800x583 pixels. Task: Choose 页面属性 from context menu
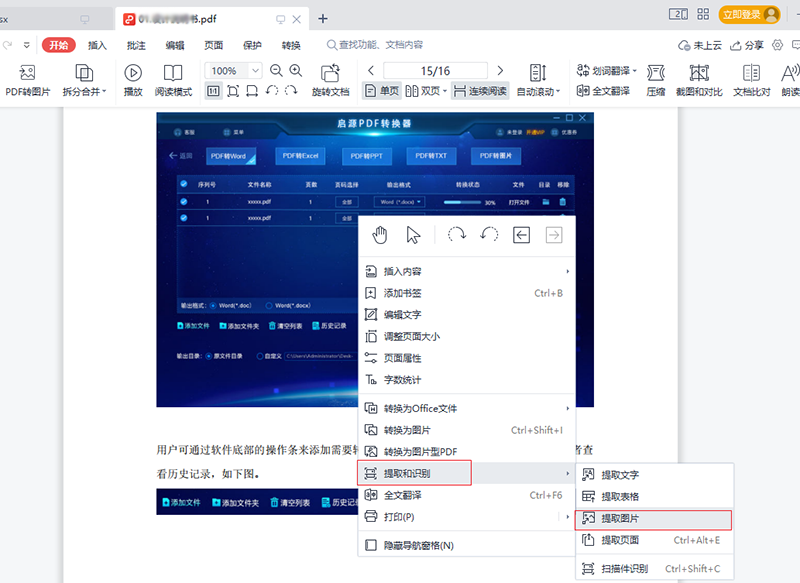pos(467,358)
